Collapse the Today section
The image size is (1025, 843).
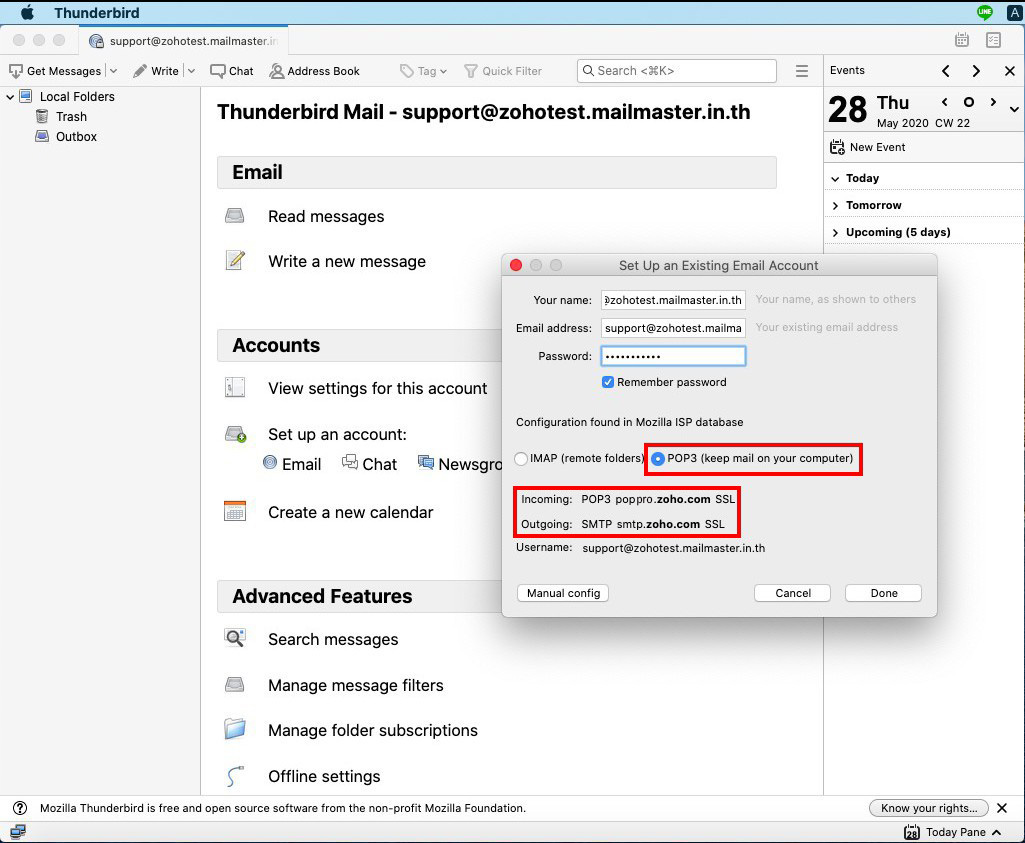pos(835,178)
